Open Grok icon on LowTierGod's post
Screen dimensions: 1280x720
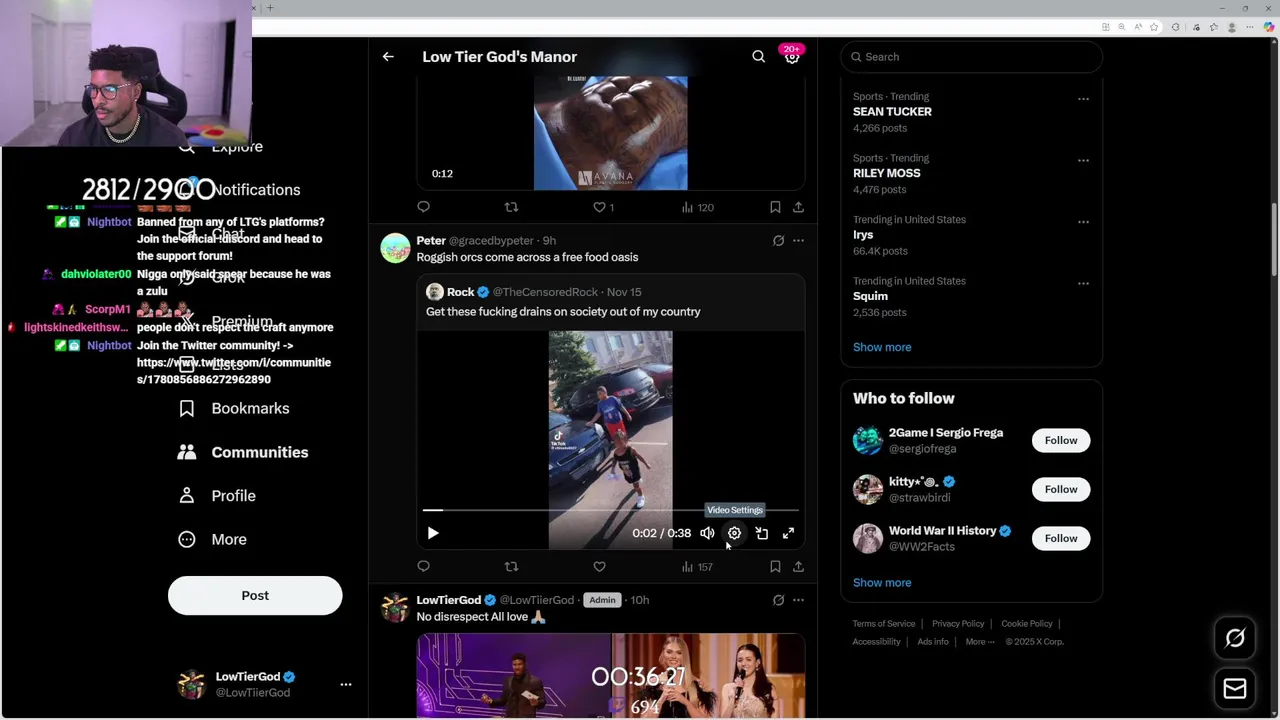tap(778, 600)
